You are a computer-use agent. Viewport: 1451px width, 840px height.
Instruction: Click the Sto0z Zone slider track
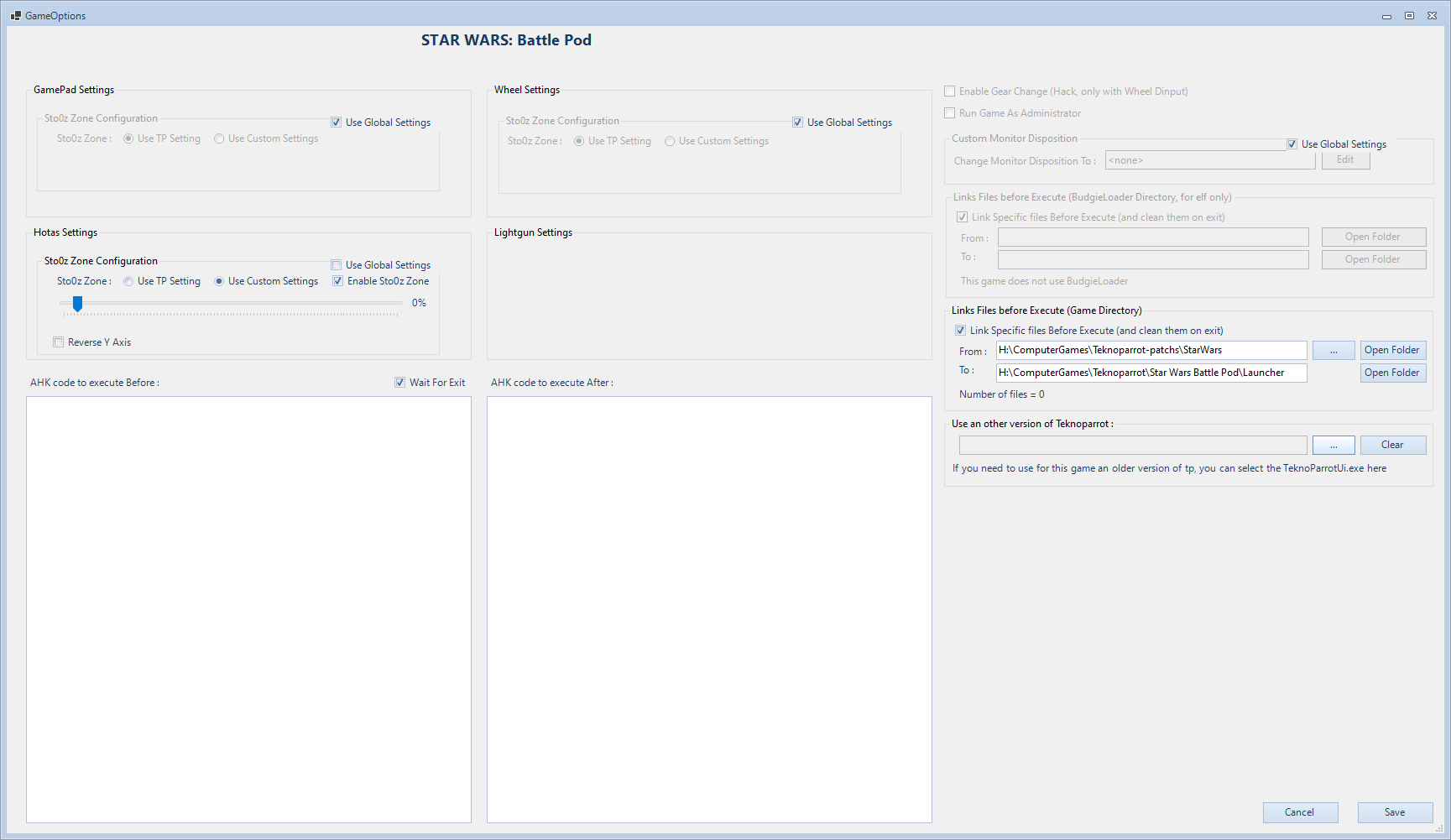click(229, 303)
